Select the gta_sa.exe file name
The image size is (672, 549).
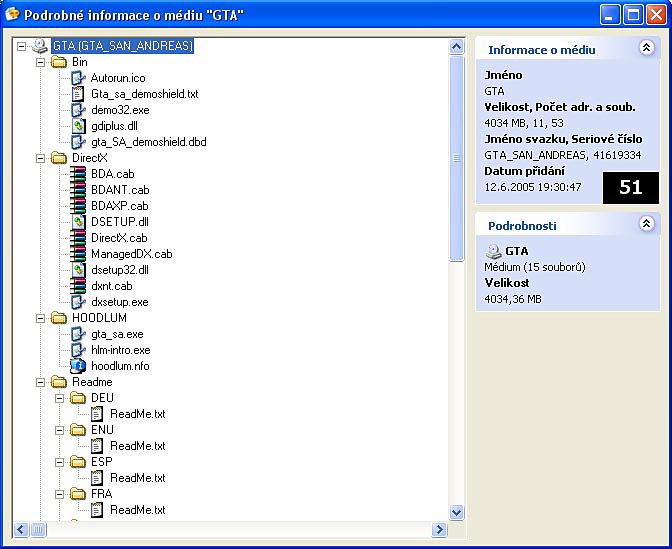(x=117, y=334)
